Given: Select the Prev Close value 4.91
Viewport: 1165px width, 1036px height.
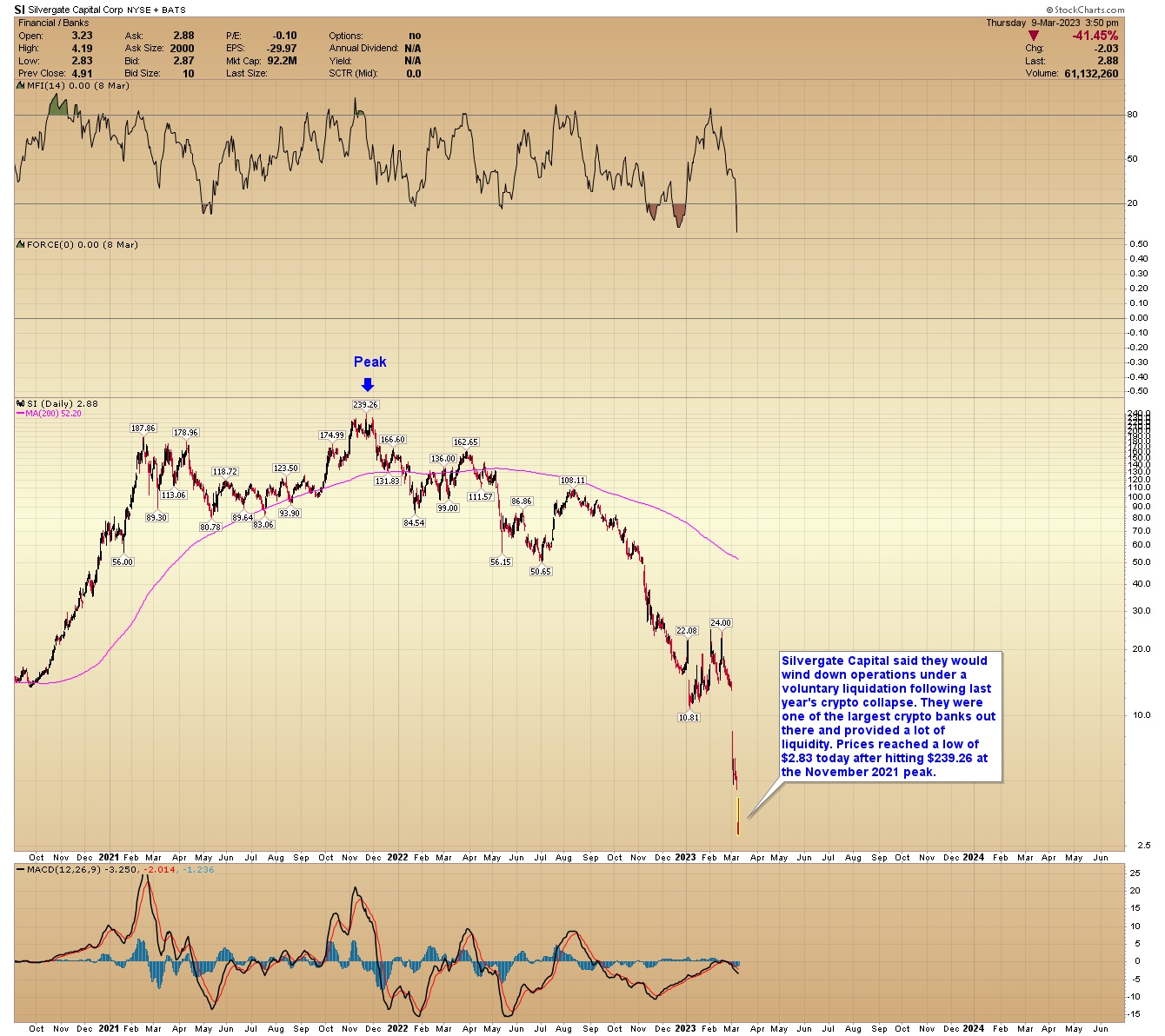Looking at the screenshot, I should point(82,74).
